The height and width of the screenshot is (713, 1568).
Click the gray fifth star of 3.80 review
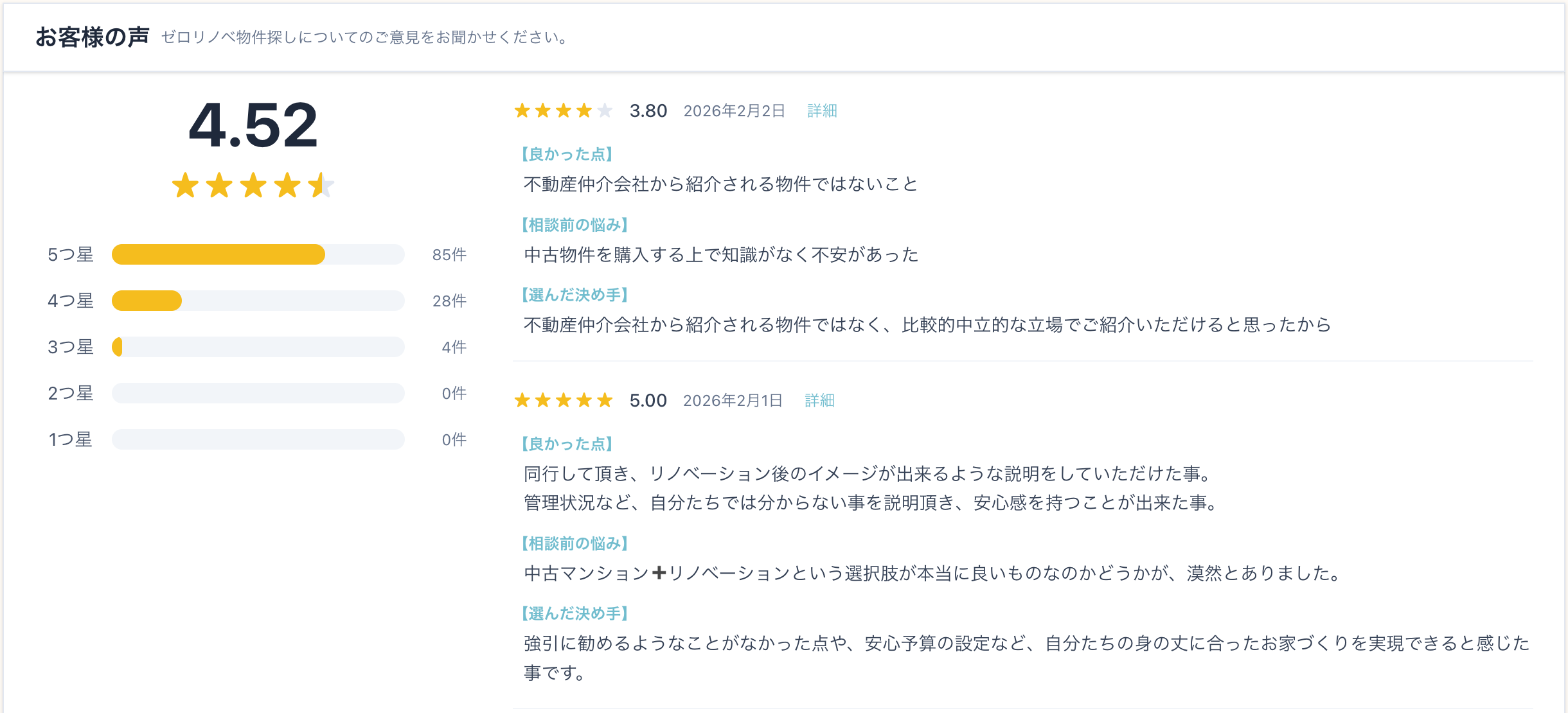[x=605, y=111]
